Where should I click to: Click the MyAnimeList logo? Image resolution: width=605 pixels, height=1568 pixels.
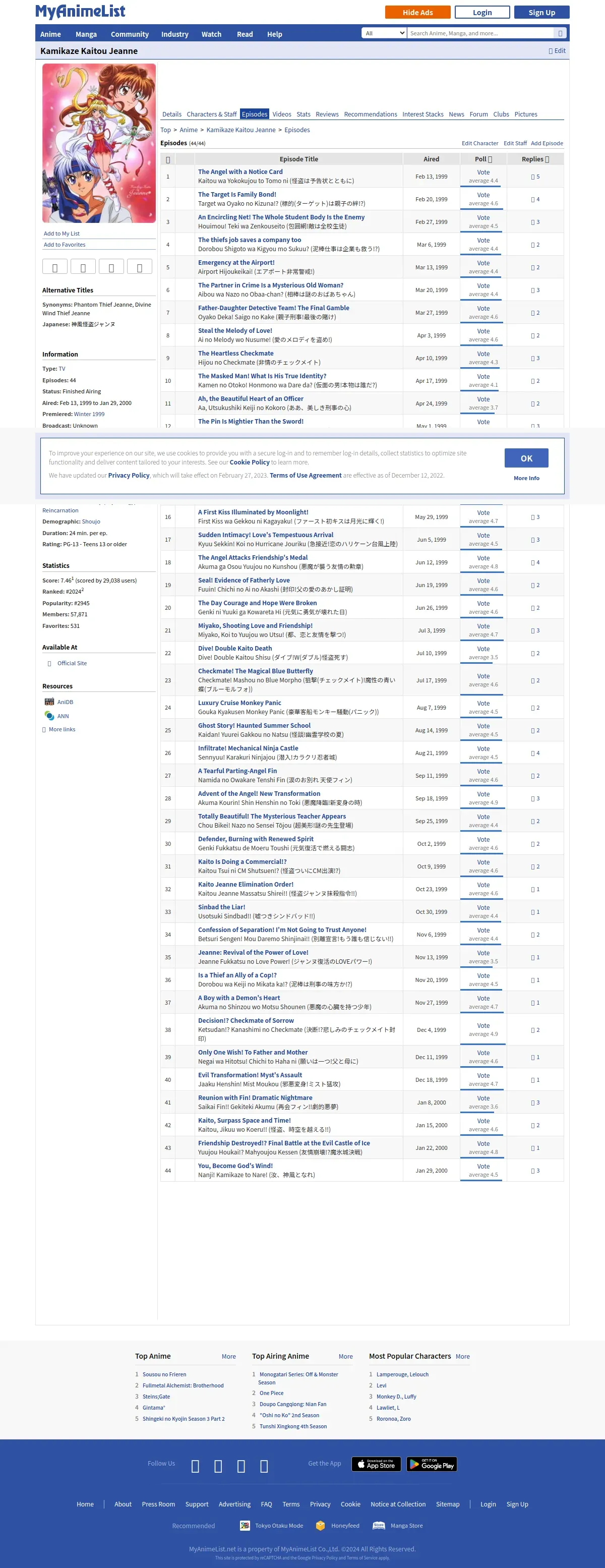[x=80, y=12]
